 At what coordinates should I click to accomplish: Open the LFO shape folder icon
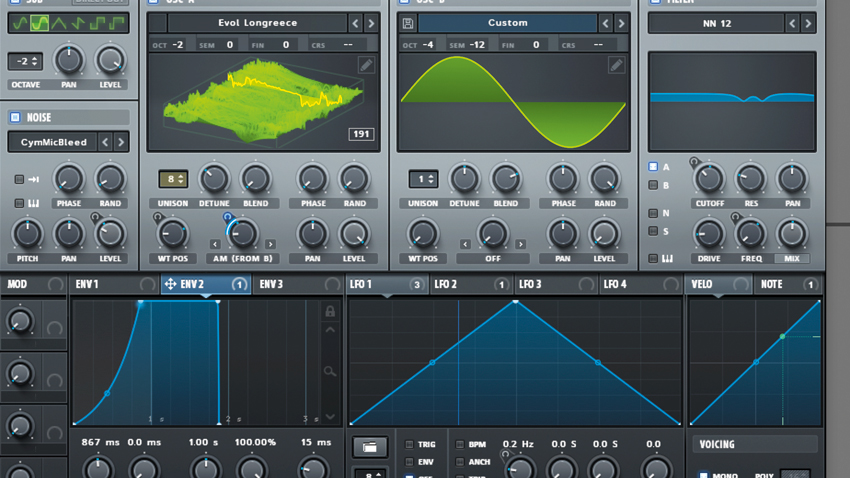370,447
